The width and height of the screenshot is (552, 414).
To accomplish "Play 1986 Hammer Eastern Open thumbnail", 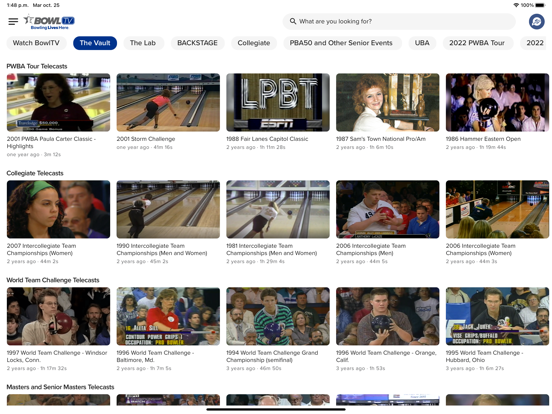I will [497, 102].
